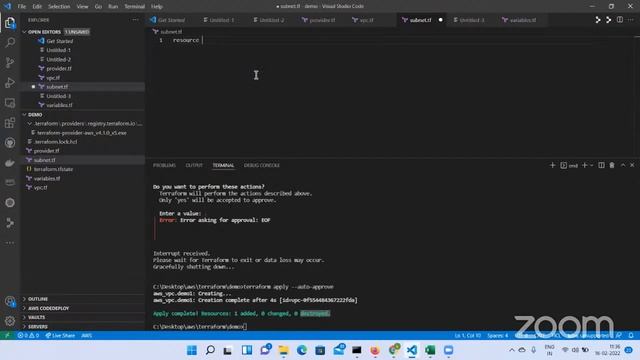Click Spaces: 4 indentation setting
The height and width of the screenshot is (360, 640).
[x=498, y=336]
